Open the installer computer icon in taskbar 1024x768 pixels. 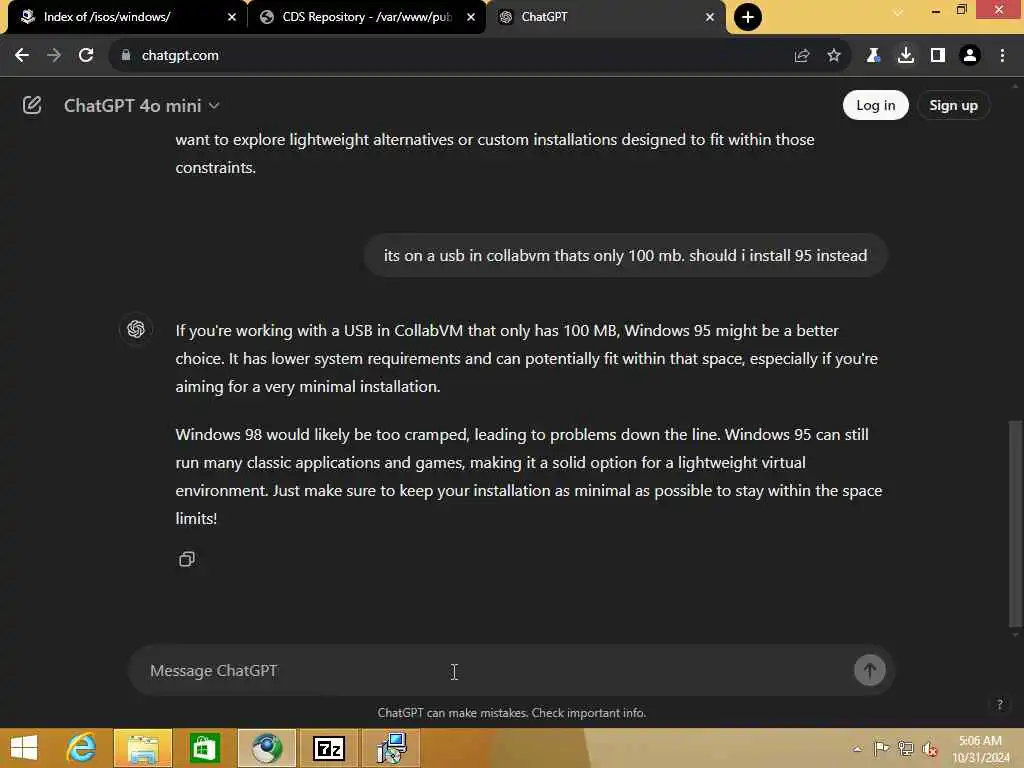pos(391,748)
